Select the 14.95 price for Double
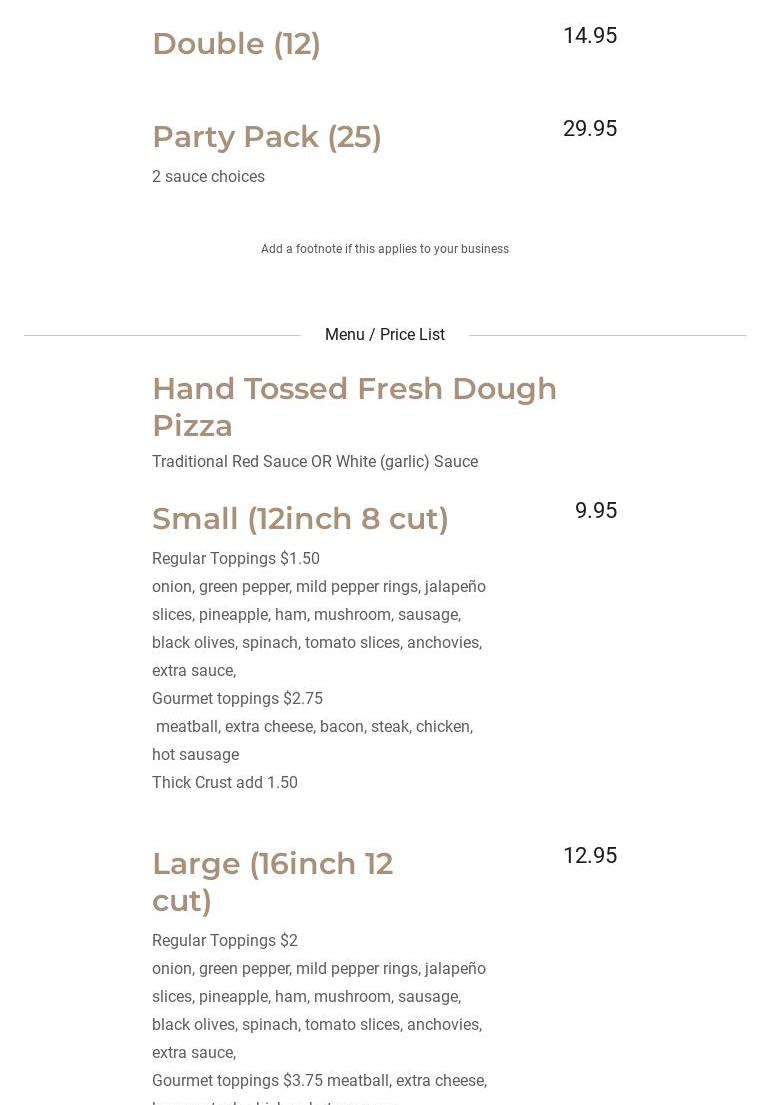Image resolution: width=770 pixels, height=1105 pixels. pos(590,36)
